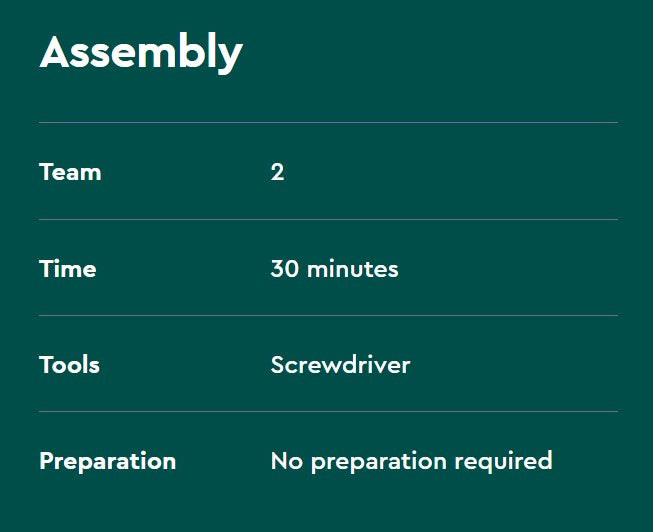Click the capital A of Assembly heading

(x=55, y=52)
